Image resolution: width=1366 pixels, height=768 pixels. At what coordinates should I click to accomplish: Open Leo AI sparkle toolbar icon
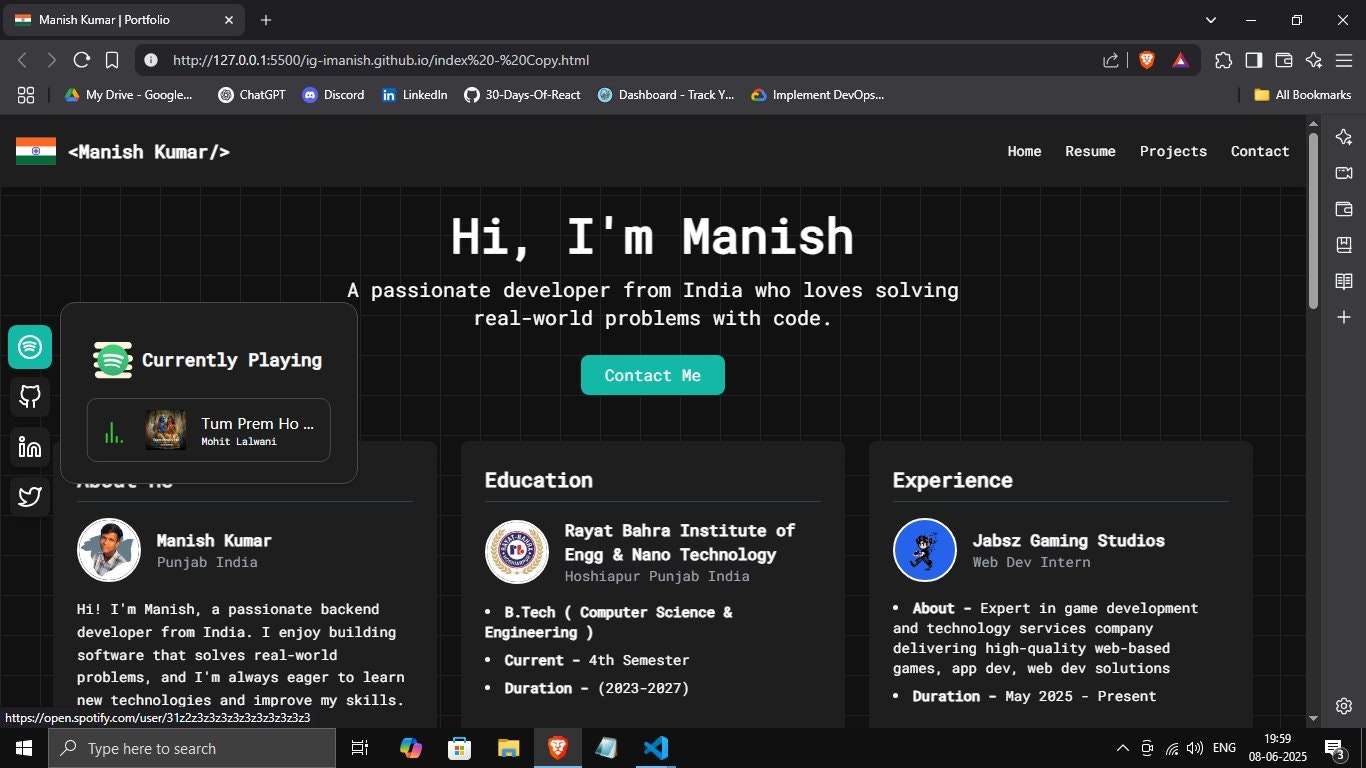click(1313, 60)
